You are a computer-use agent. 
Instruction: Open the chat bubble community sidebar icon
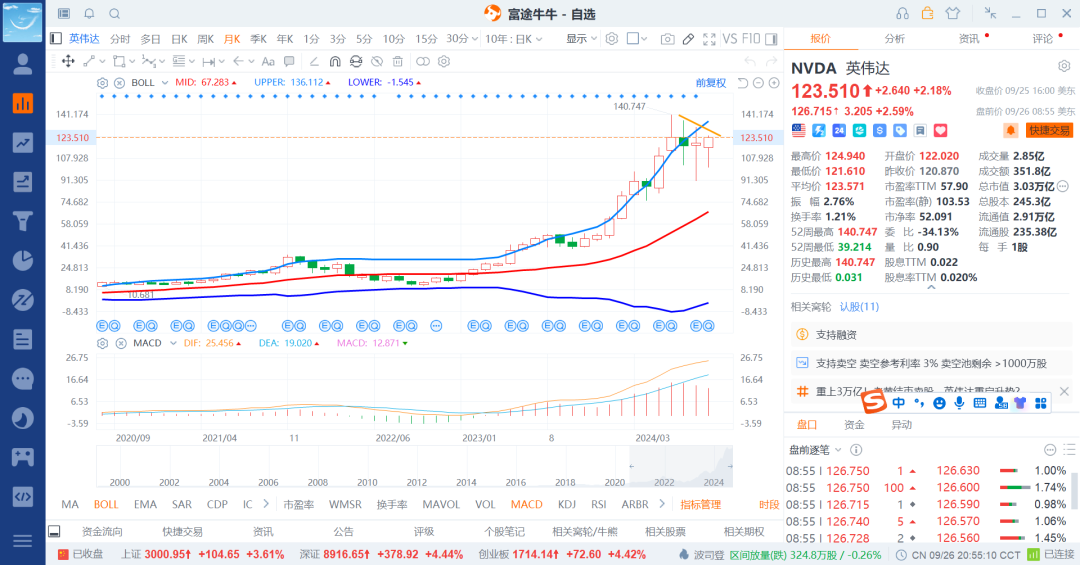click(23, 378)
